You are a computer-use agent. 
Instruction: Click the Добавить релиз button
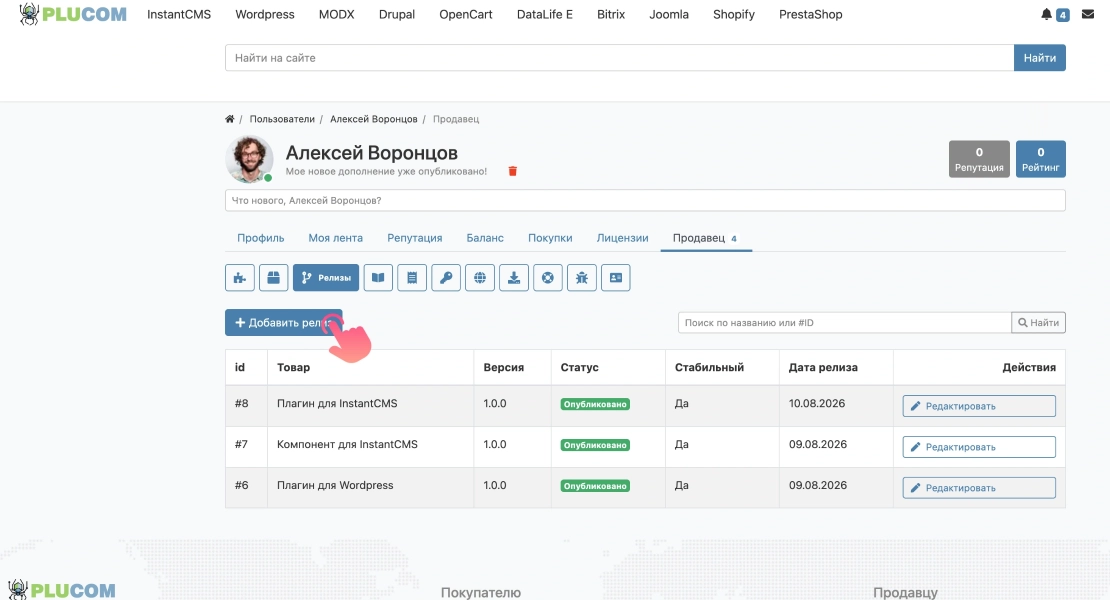(x=284, y=323)
